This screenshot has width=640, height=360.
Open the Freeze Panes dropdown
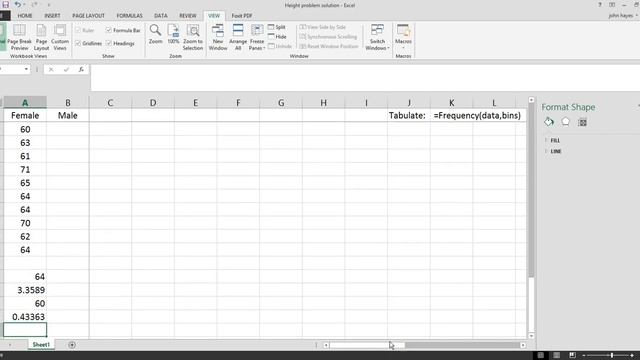click(x=257, y=37)
